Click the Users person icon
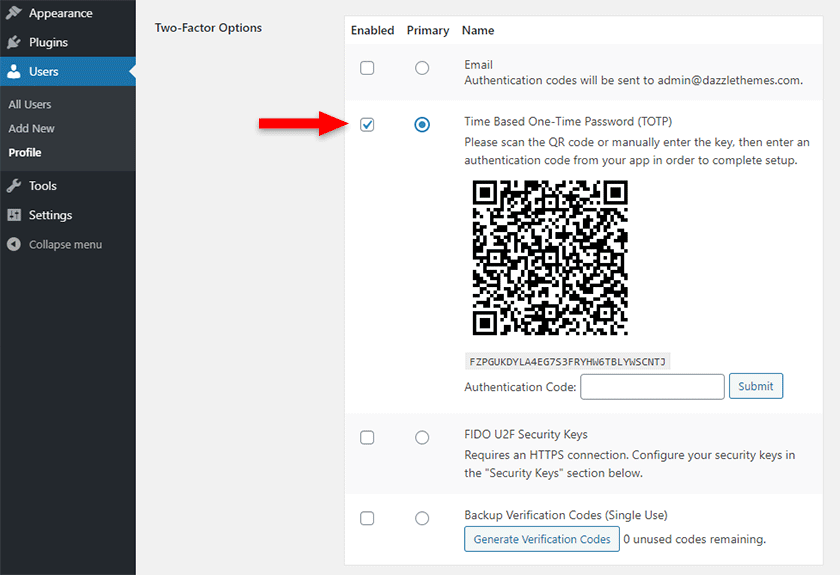This screenshot has height=575, width=840. (x=14, y=71)
